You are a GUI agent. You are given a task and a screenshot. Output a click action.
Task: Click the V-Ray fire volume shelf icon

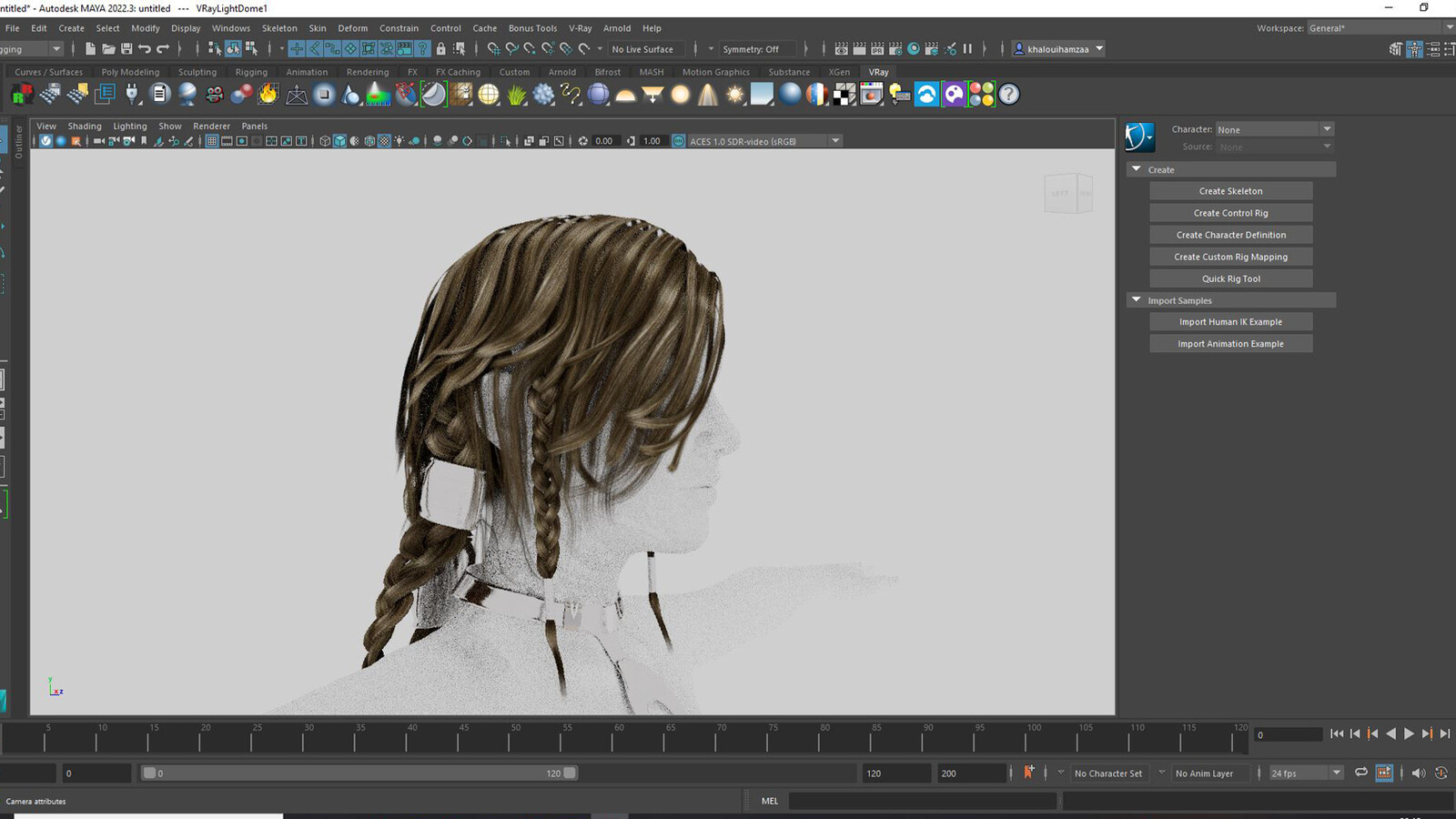pos(268,94)
